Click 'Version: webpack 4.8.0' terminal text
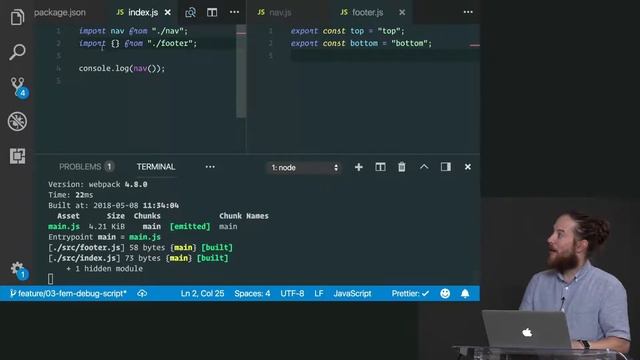640x360 pixels. coord(98,184)
